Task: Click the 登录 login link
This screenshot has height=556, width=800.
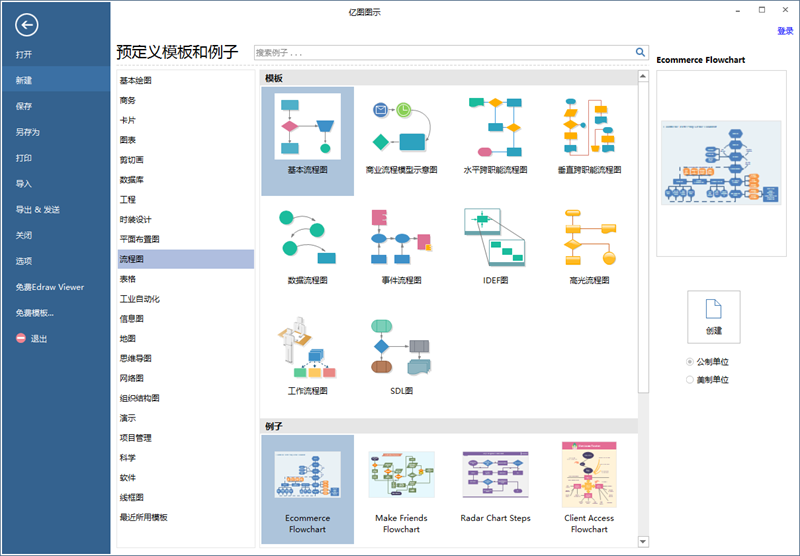Action: coord(785,31)
